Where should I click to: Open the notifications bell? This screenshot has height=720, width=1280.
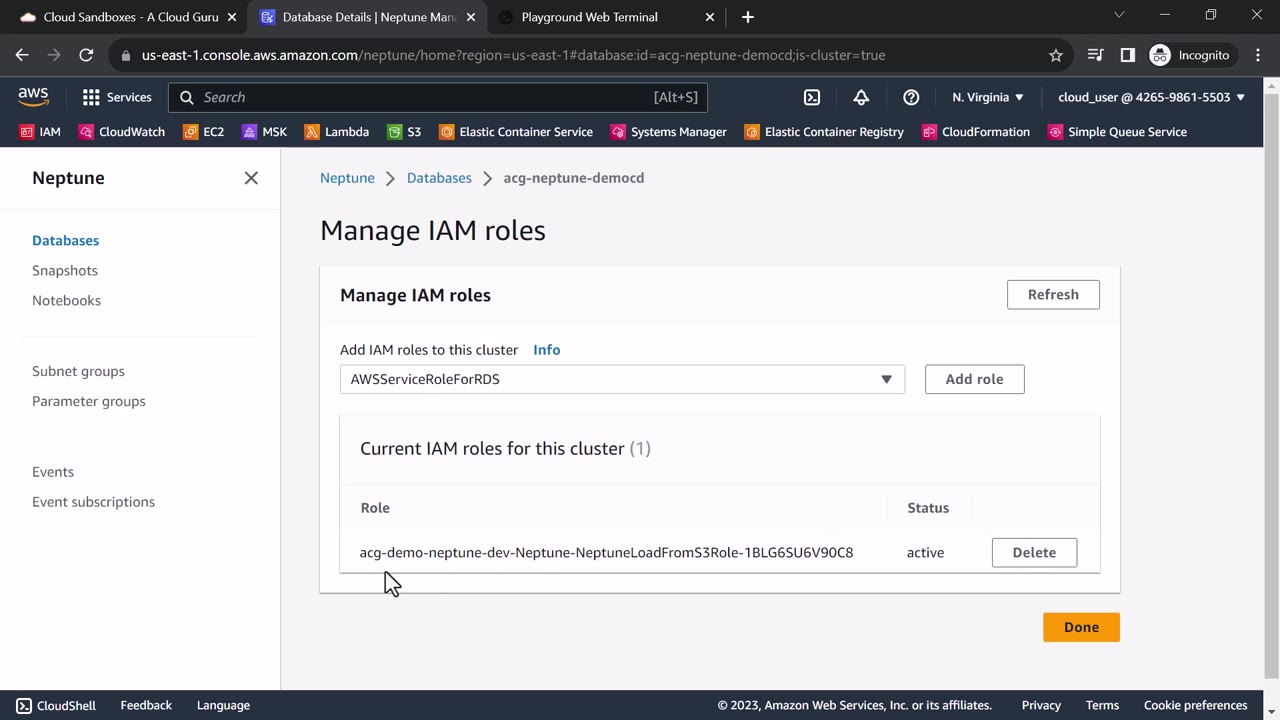pyautogui.click(x=861, y=97)
